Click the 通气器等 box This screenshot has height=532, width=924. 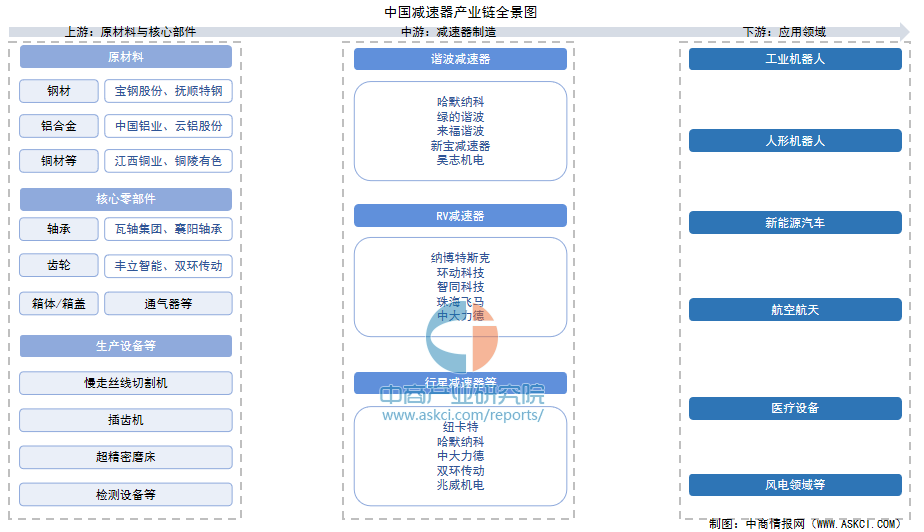tap(169, 303)
